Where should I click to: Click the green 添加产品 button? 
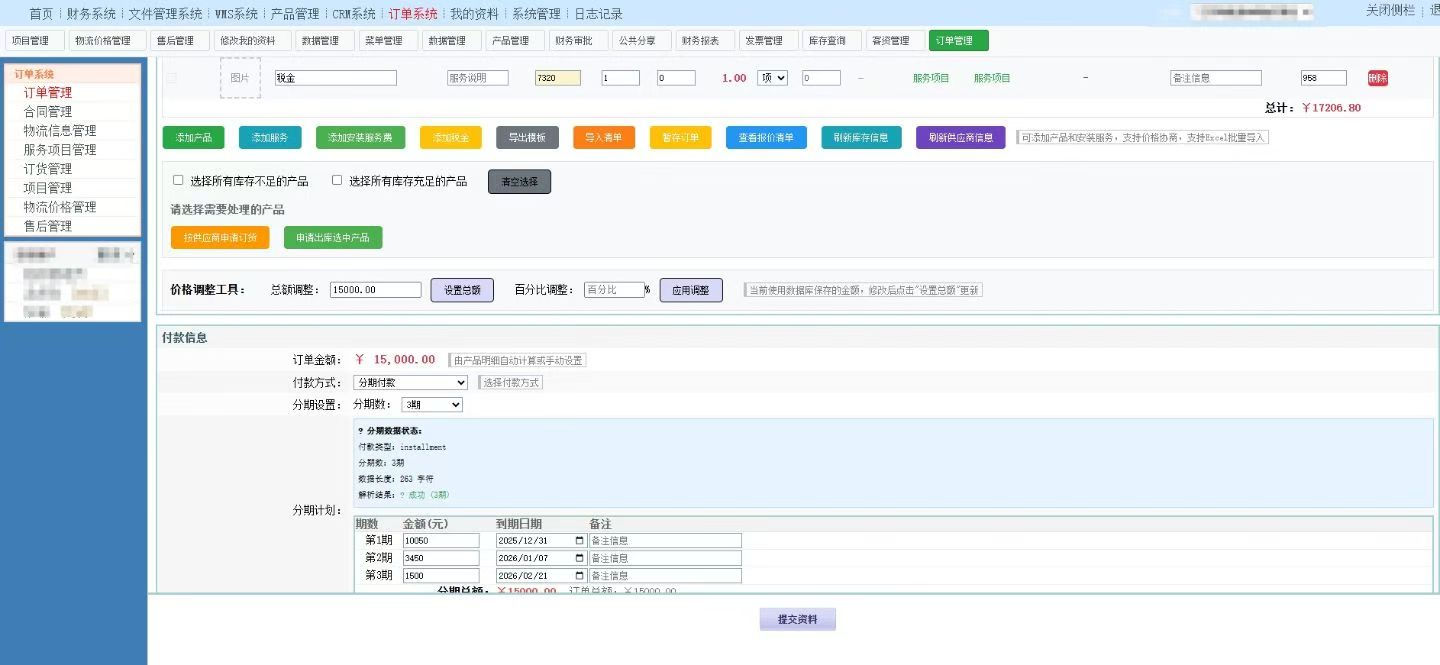click(x=194, y=138)
